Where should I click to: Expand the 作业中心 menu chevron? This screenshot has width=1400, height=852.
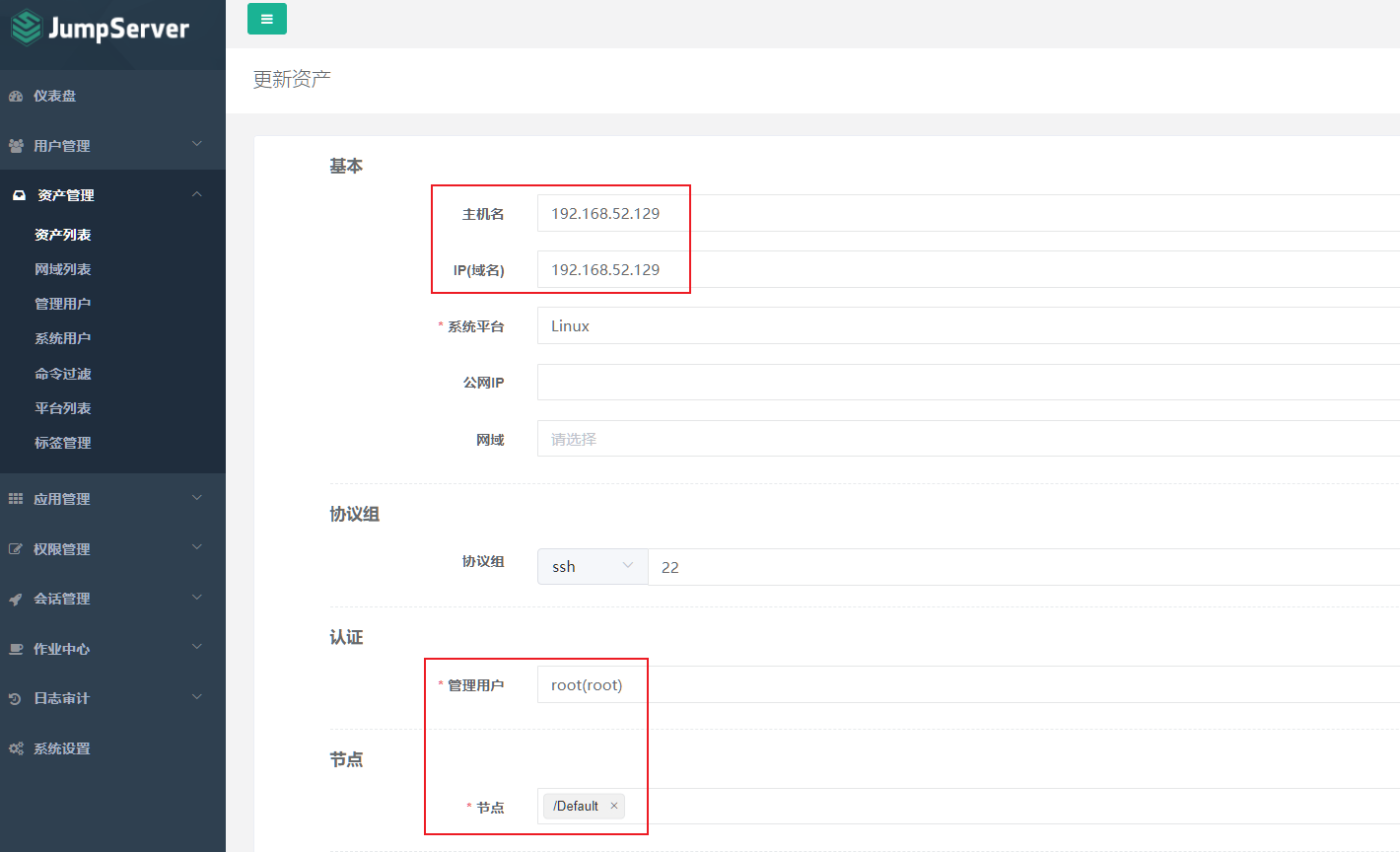coord(197,647)
